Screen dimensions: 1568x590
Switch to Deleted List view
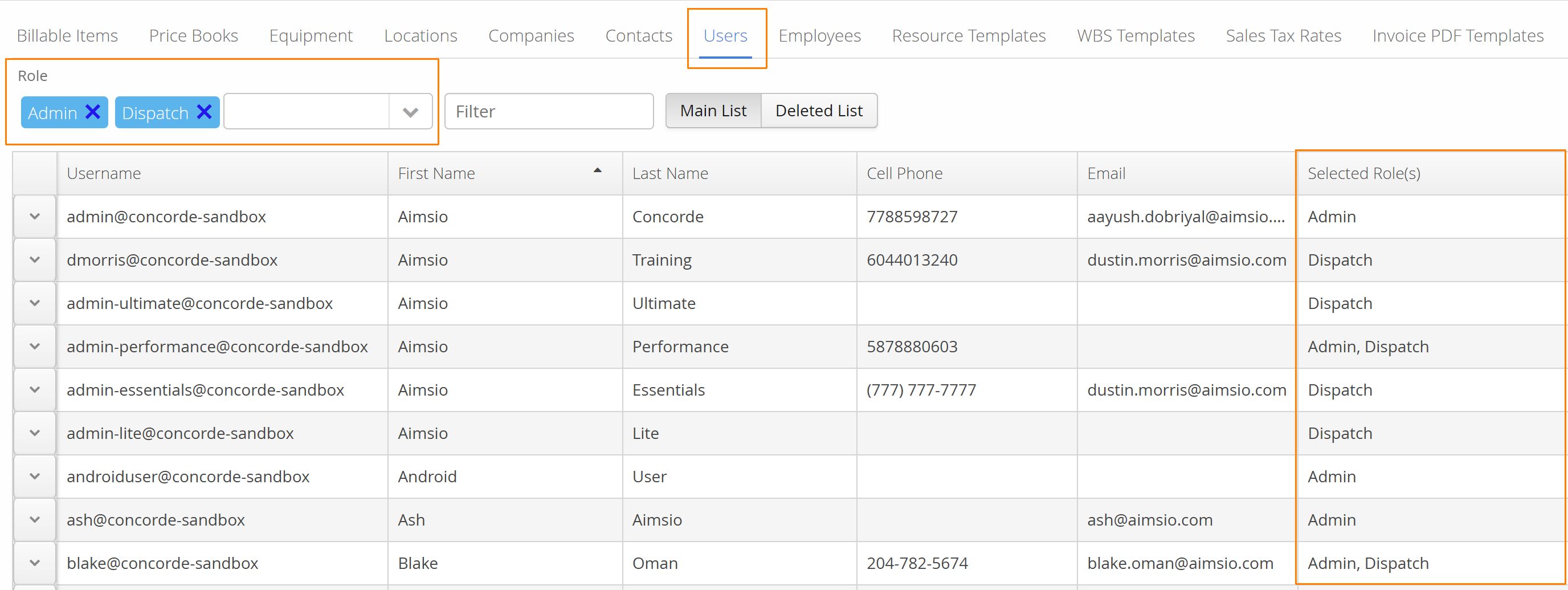point(819,111)
